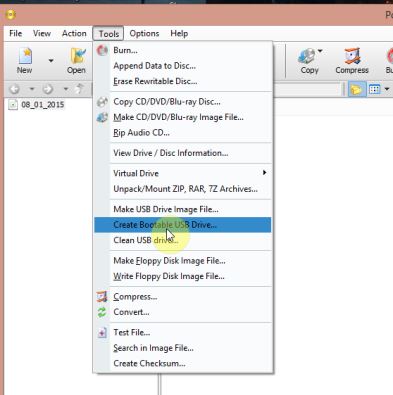Close the open Tools menu
Image resolution: width=393 pixels, height=395 pixels.
(x=108, y=34)
